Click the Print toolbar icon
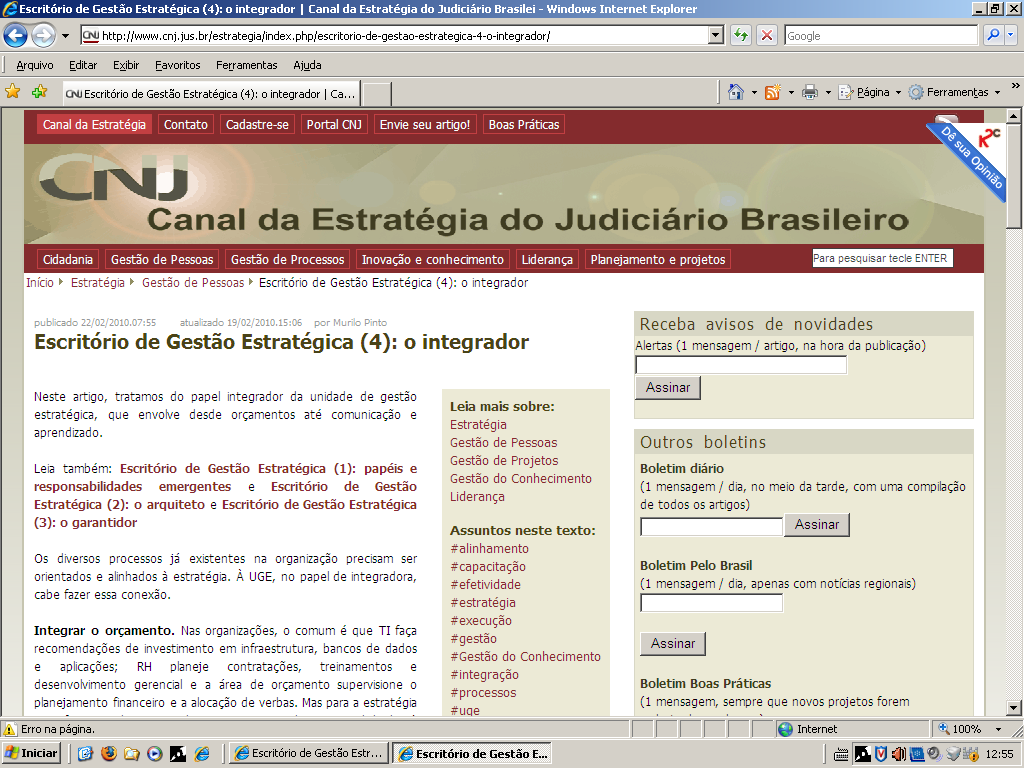 pyautogui.click(x=810, y=92)
